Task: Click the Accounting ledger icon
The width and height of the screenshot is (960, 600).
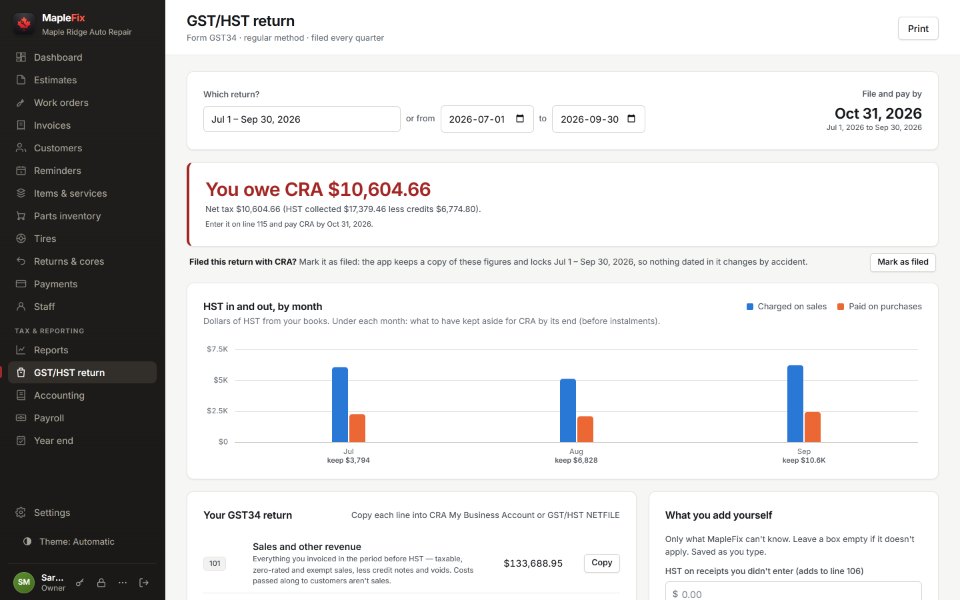Action: point(21,395)
